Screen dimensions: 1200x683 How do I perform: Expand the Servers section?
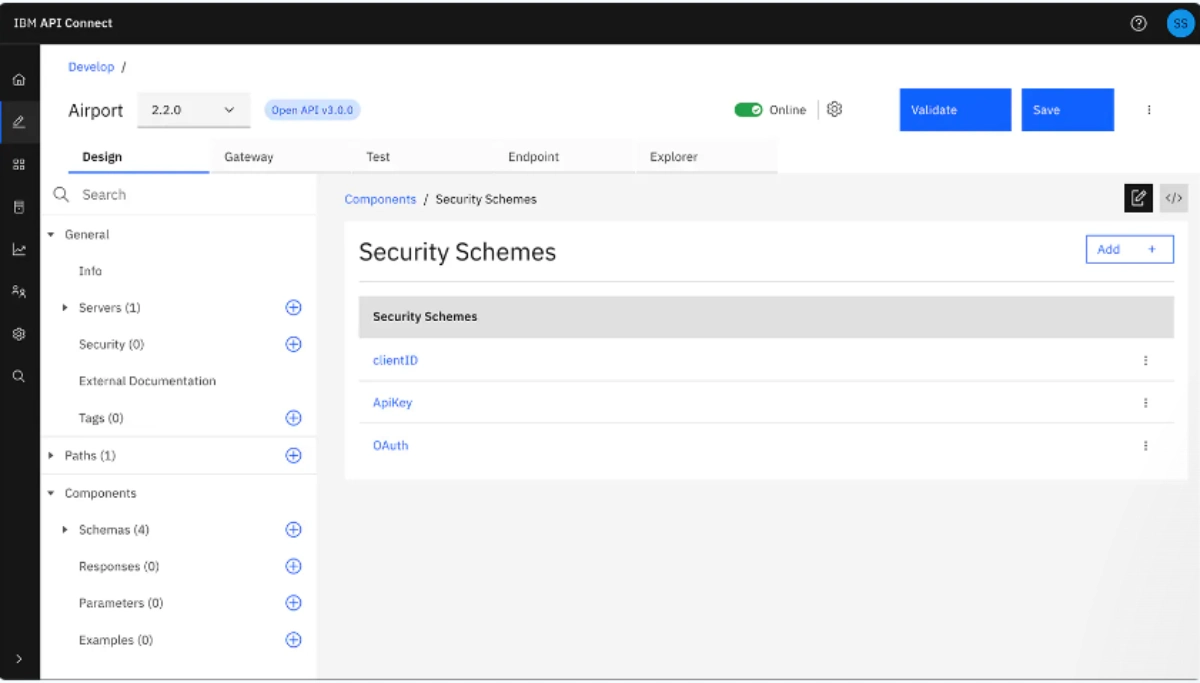tap(66, 307)
